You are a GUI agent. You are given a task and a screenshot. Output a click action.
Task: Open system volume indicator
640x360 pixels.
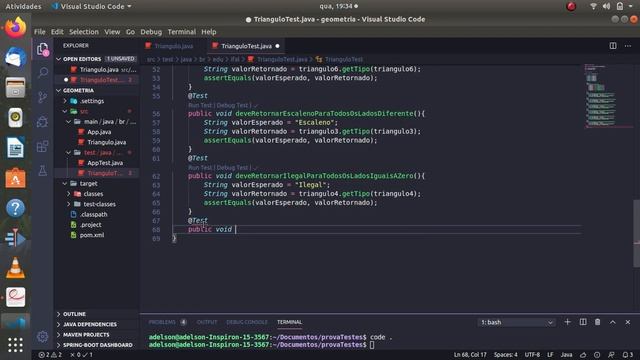coord(607,6)
